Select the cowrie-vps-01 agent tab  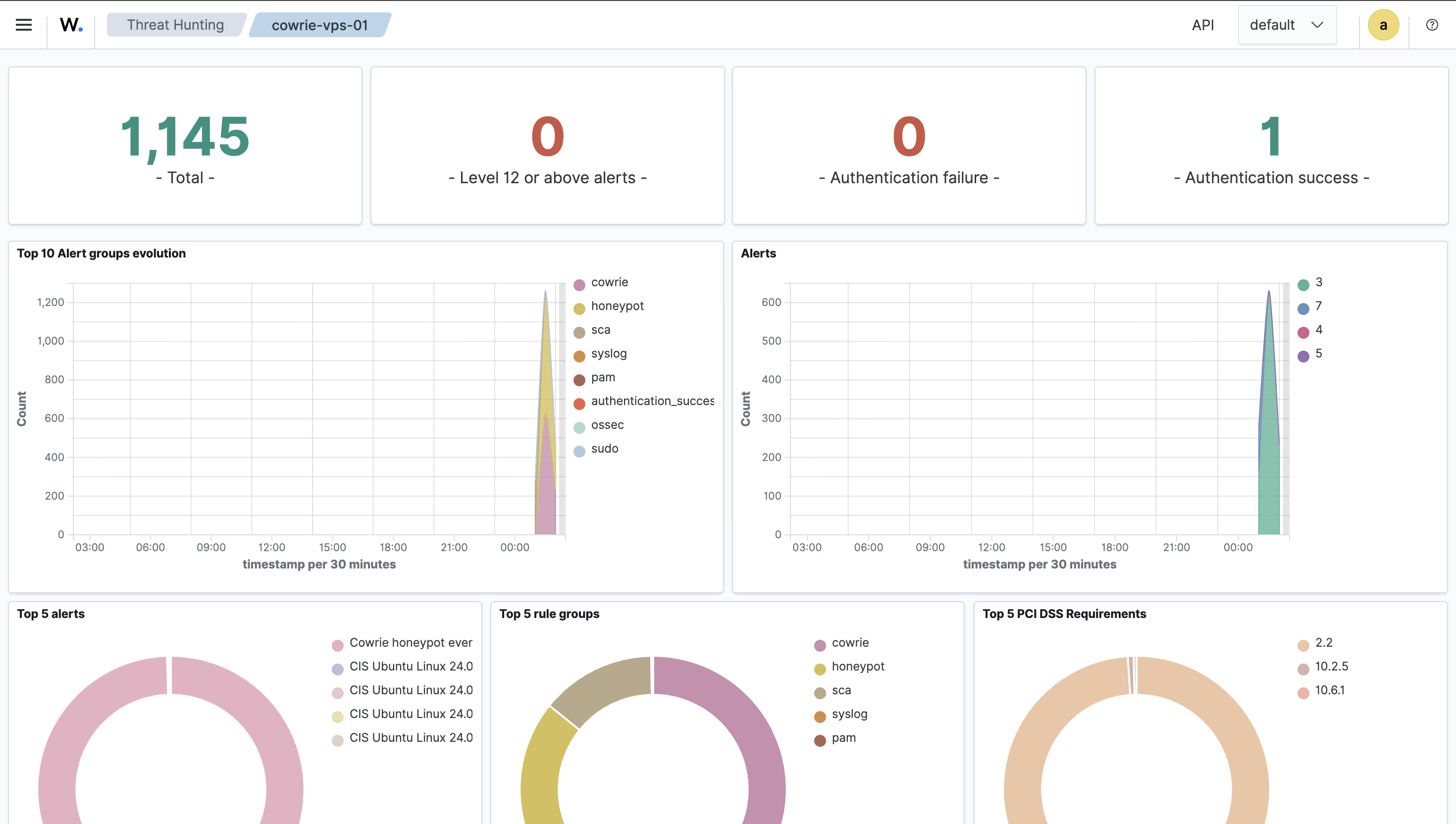(x=319, y=25)
